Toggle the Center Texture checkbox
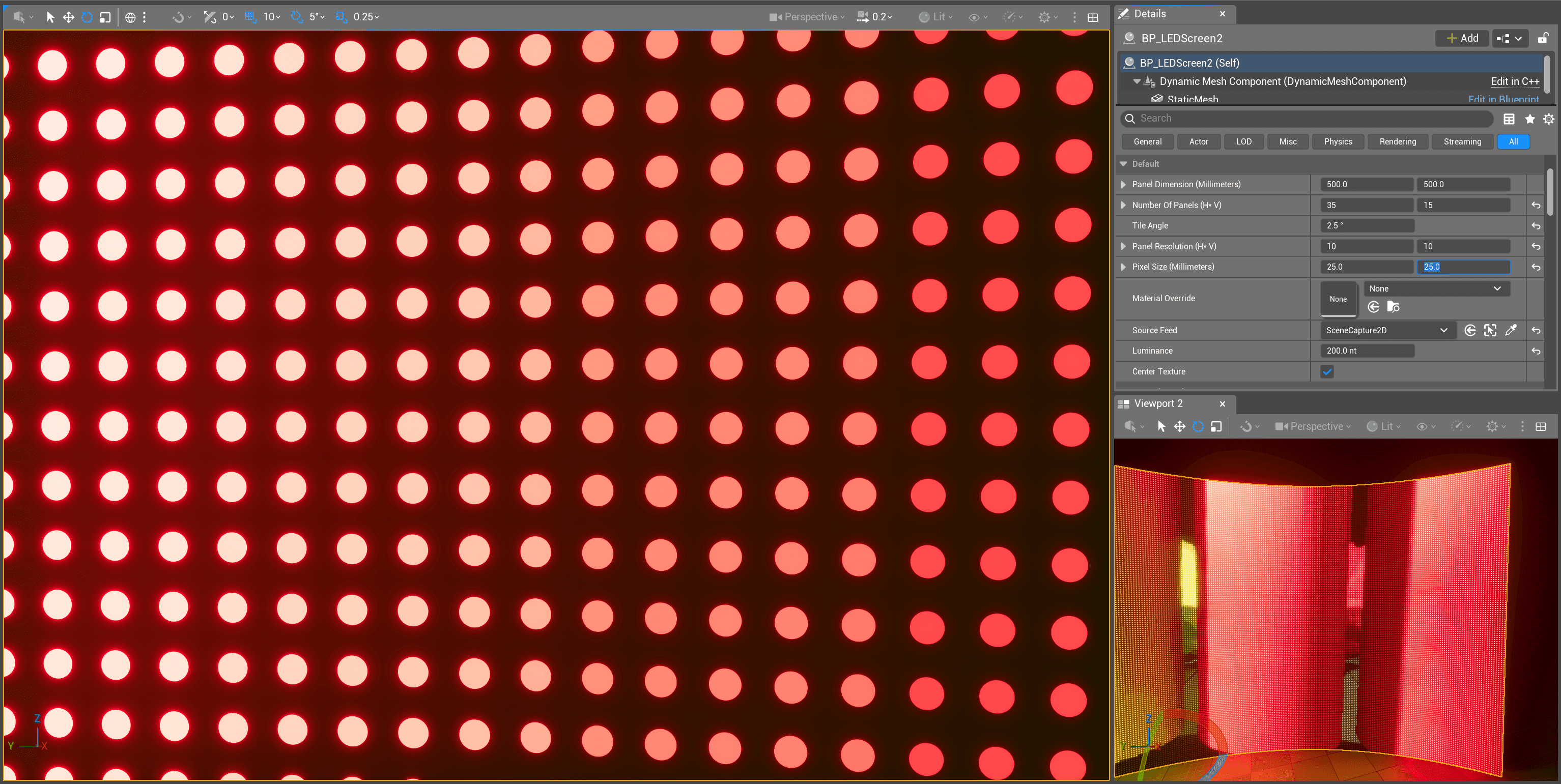This screenshot has height=784, width=1561. coord(1327,371)
